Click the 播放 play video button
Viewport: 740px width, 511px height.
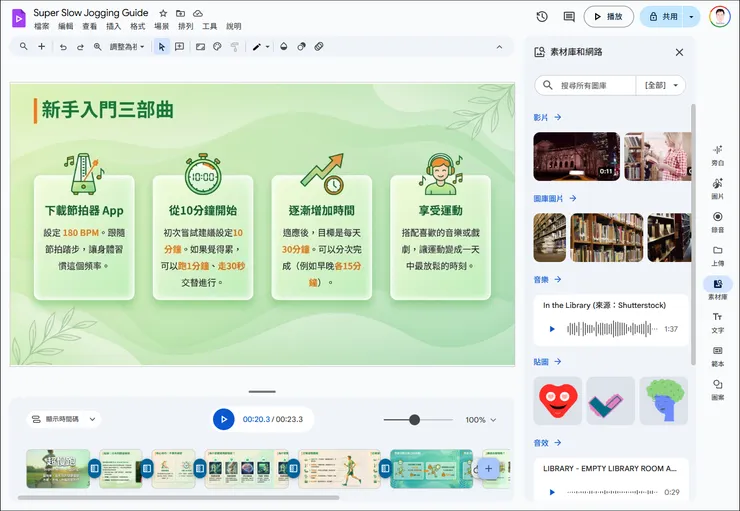[x=608, y=17]
